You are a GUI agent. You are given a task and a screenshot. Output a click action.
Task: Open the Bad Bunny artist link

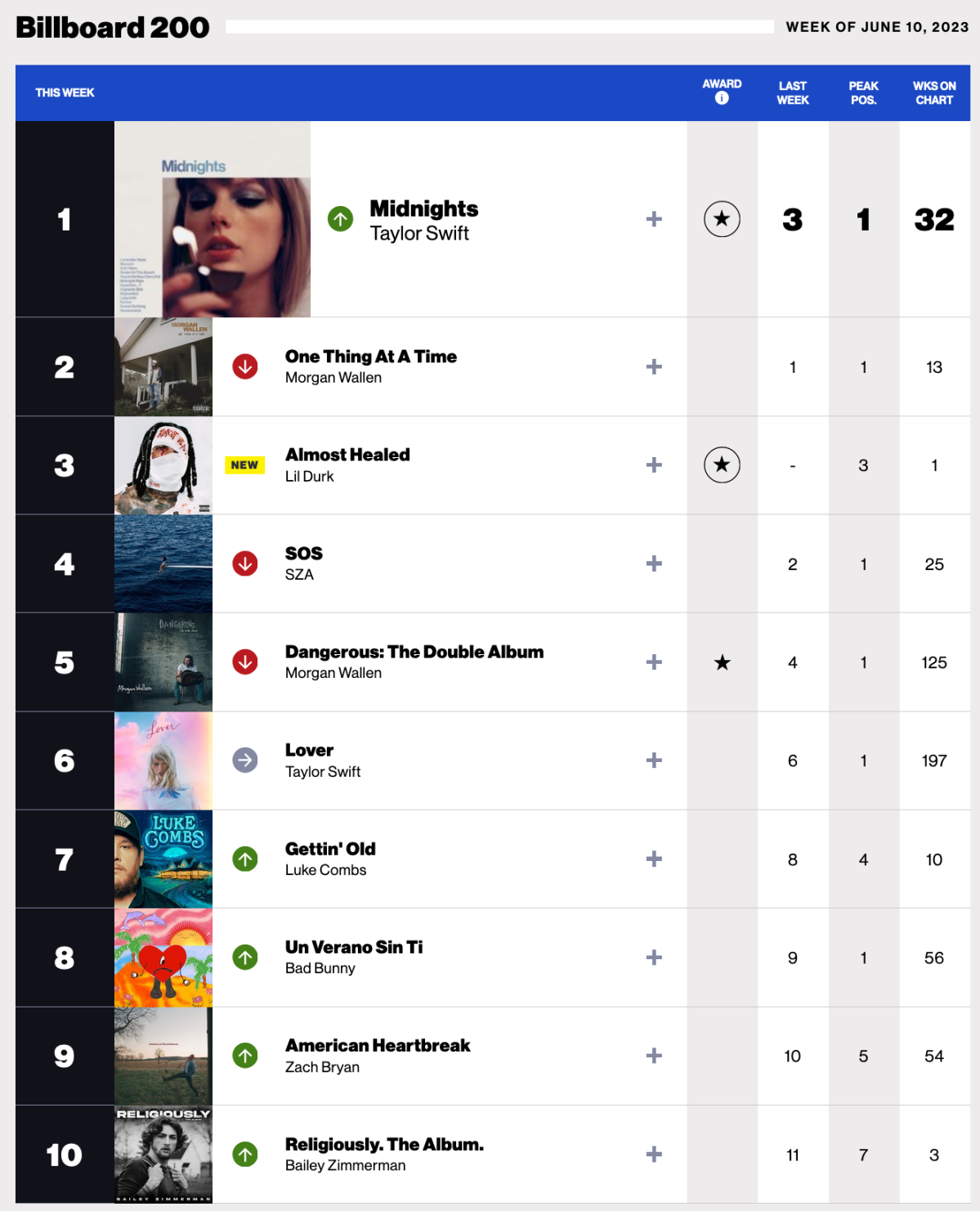coord(320,968)
